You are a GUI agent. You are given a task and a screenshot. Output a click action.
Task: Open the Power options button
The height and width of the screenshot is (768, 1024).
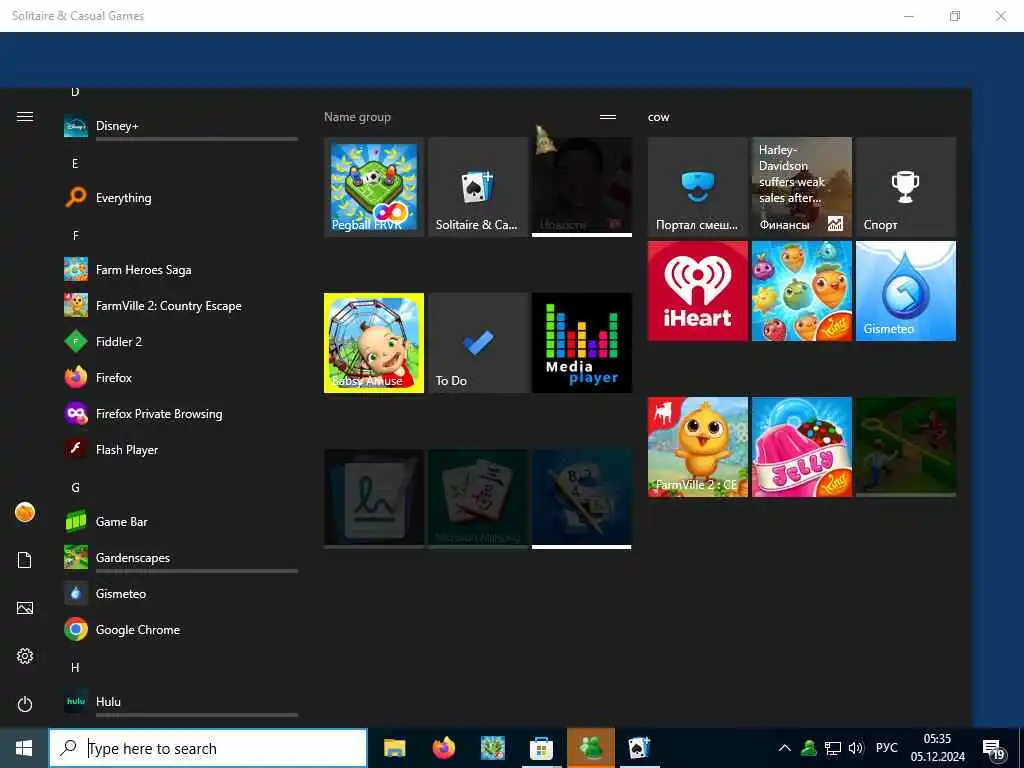(25, 704)
